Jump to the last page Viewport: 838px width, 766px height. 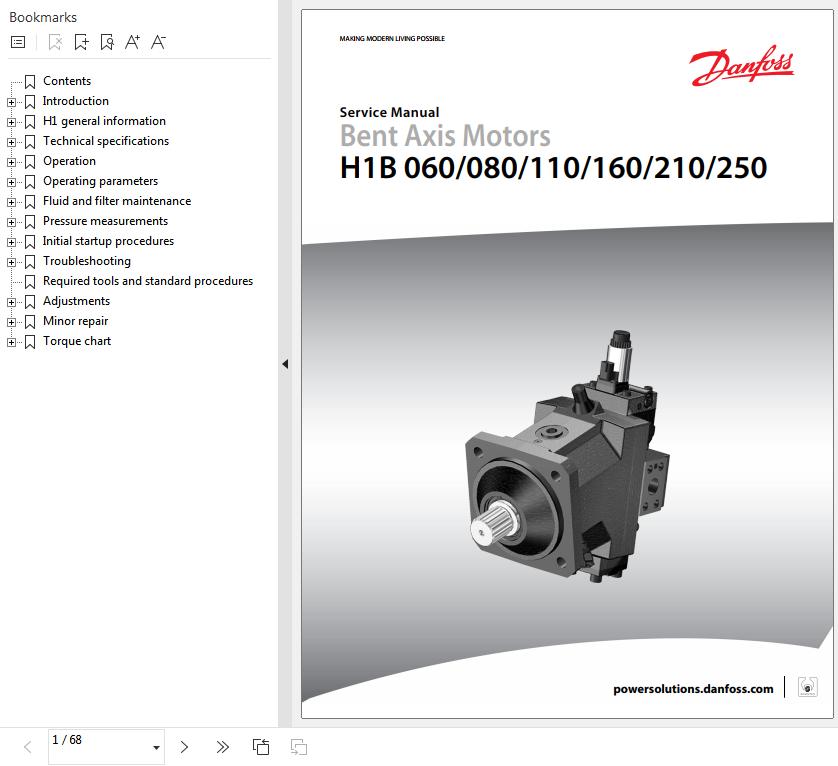tap(222, 747)
